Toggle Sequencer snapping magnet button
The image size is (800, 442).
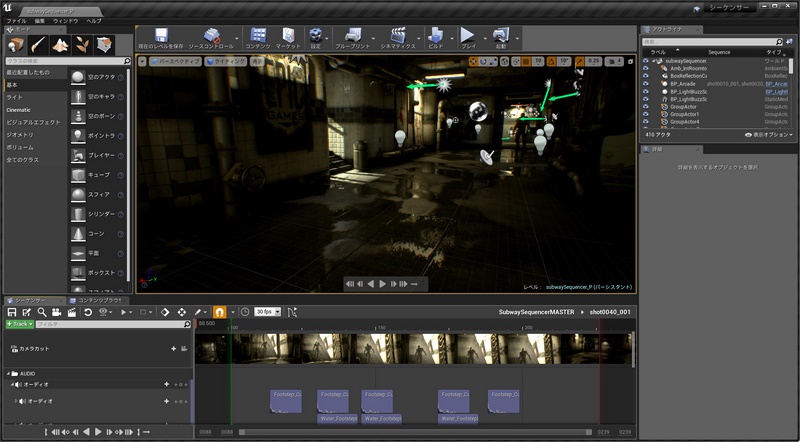pyautogui.click(x=219, y=312)
